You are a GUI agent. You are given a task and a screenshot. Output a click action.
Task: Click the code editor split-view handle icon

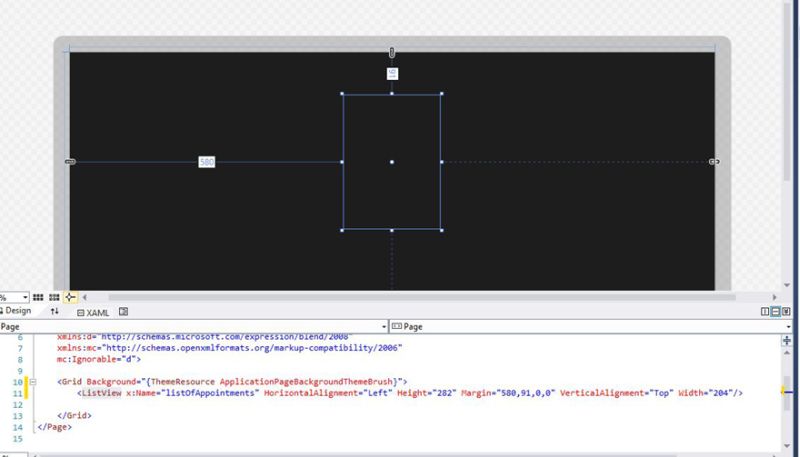point(787,340)
